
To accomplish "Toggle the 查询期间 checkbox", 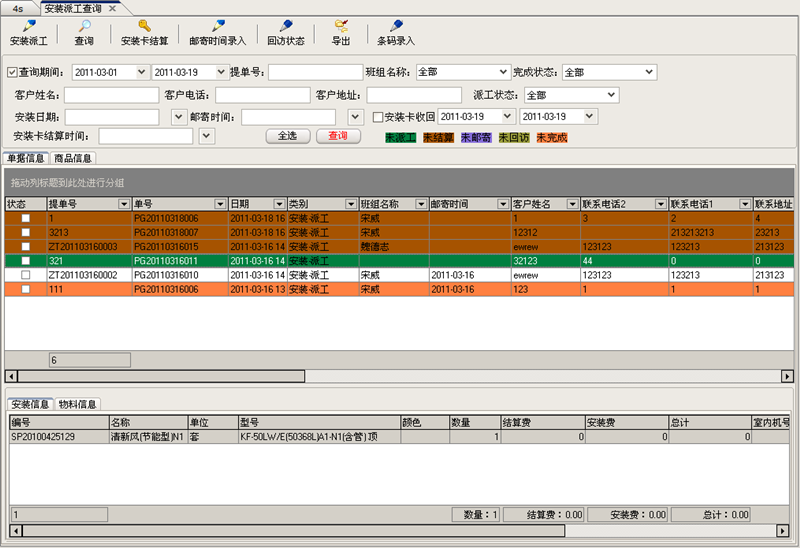I will [x=12, y=73].
